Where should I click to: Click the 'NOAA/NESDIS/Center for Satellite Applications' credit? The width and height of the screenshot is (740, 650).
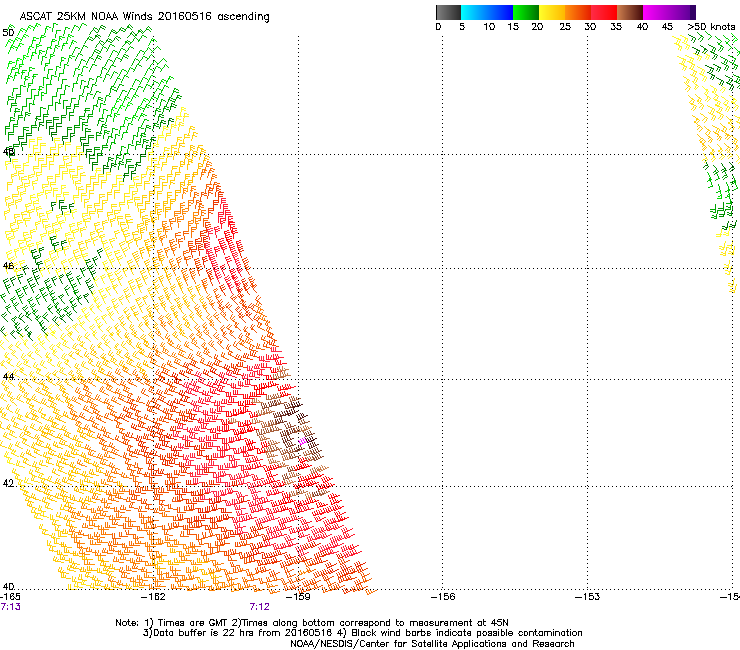point(399,643)
